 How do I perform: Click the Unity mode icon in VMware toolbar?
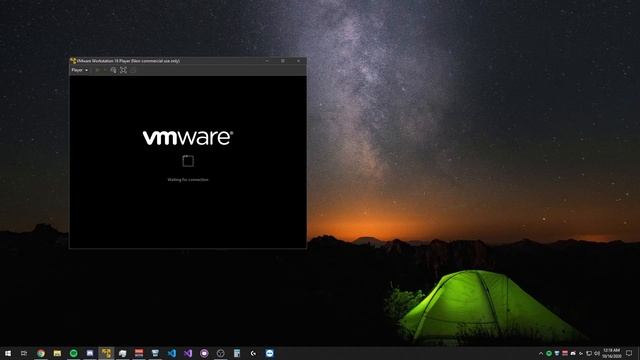pyautogui.click(x=133, y=70)
